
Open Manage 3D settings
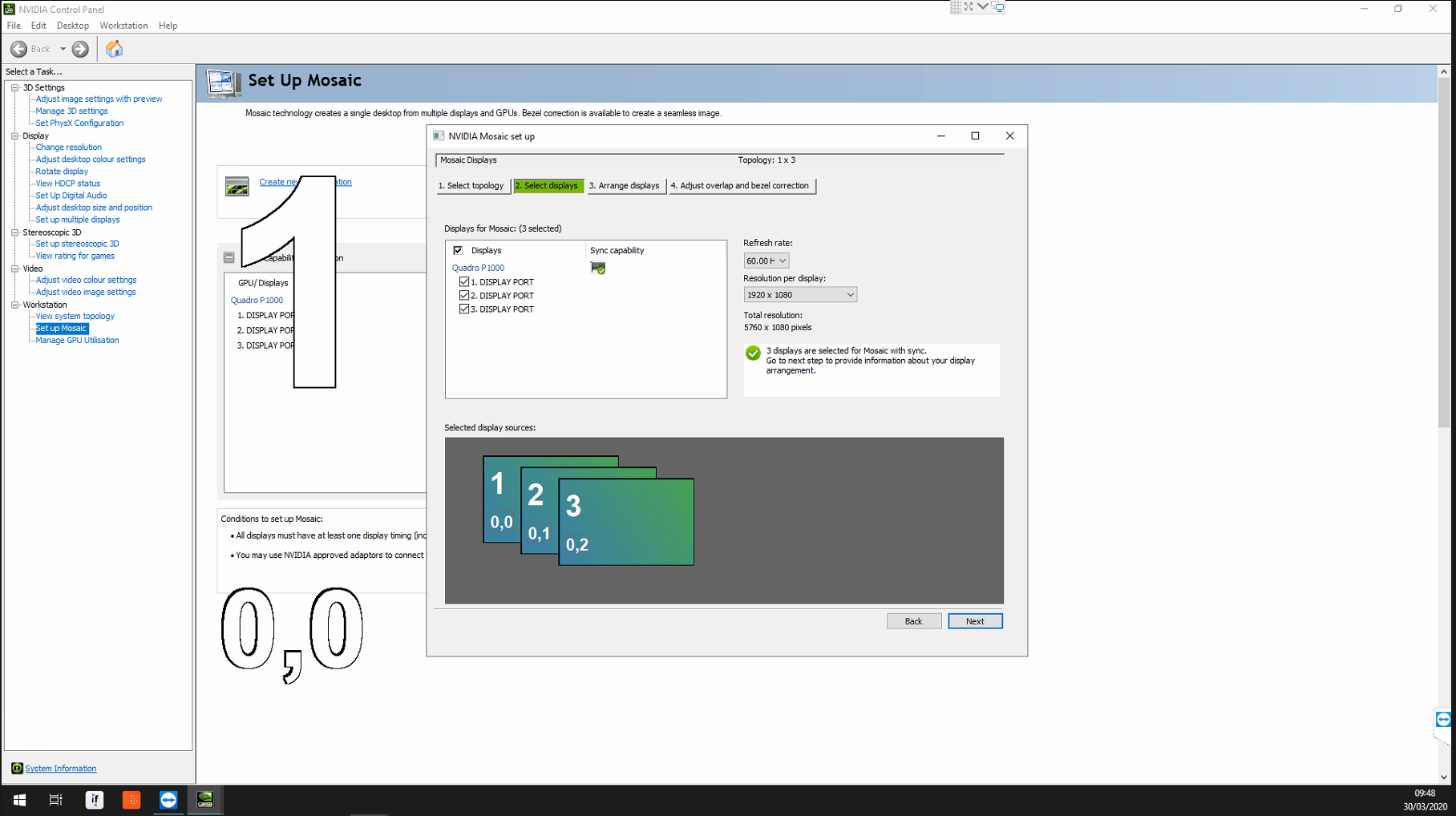click(x=71, y=111)
